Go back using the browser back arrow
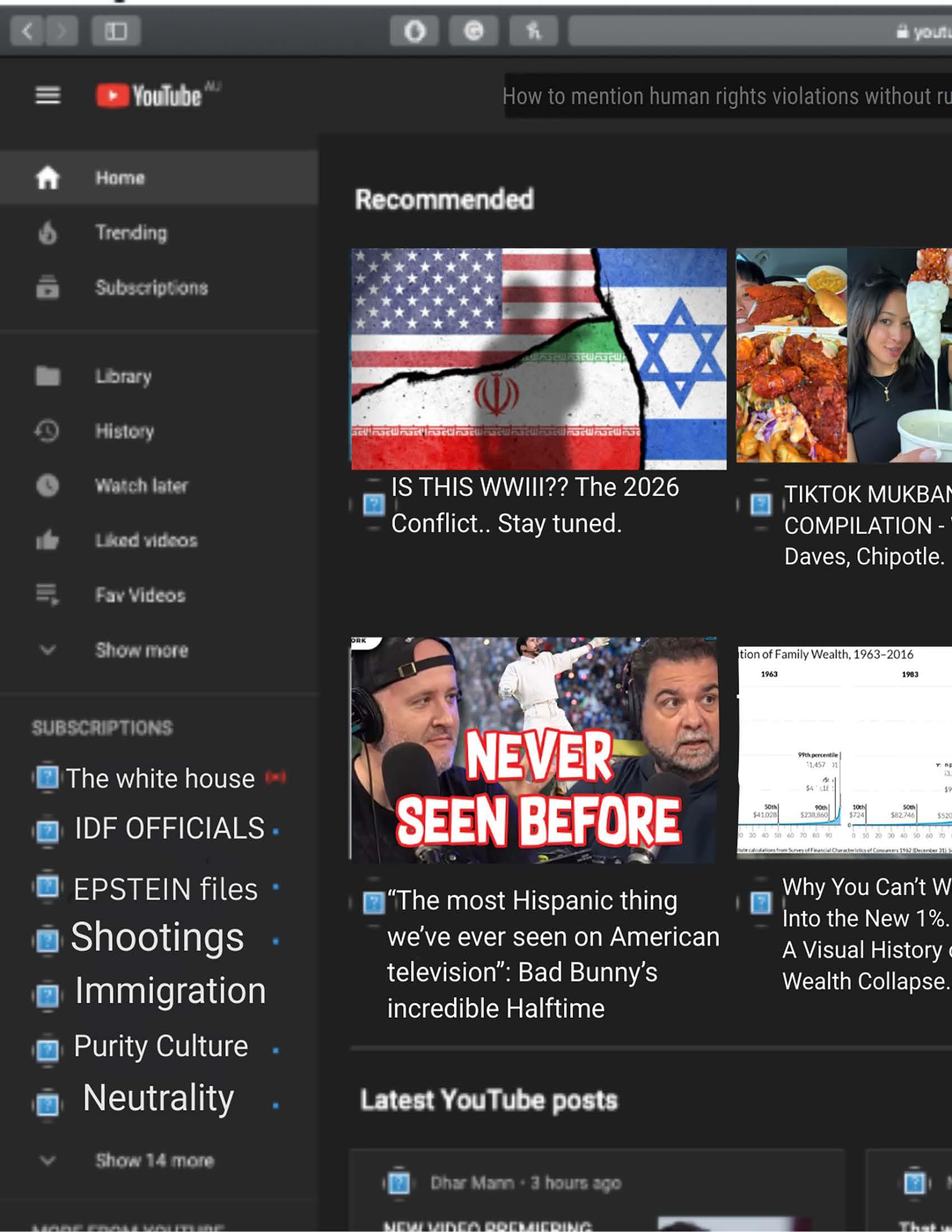 [x=27, y=31]
